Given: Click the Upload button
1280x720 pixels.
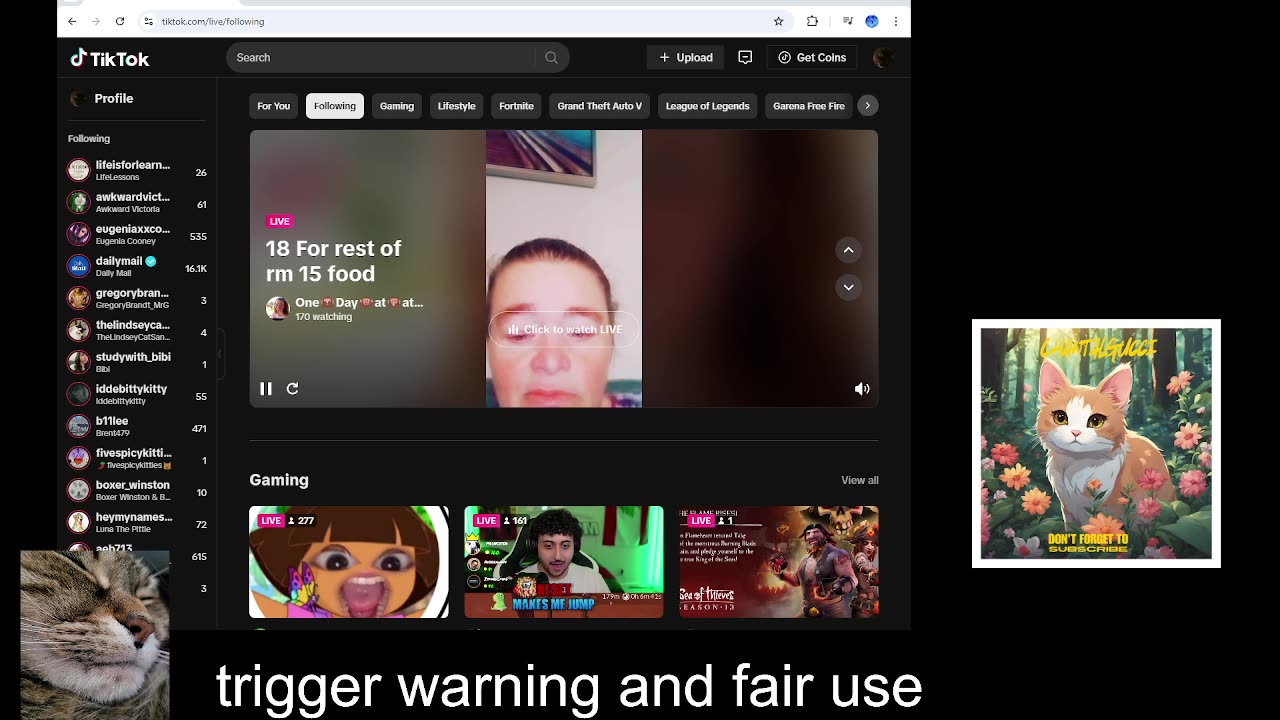Looking at the screenshot, I should tap(686, 58).
